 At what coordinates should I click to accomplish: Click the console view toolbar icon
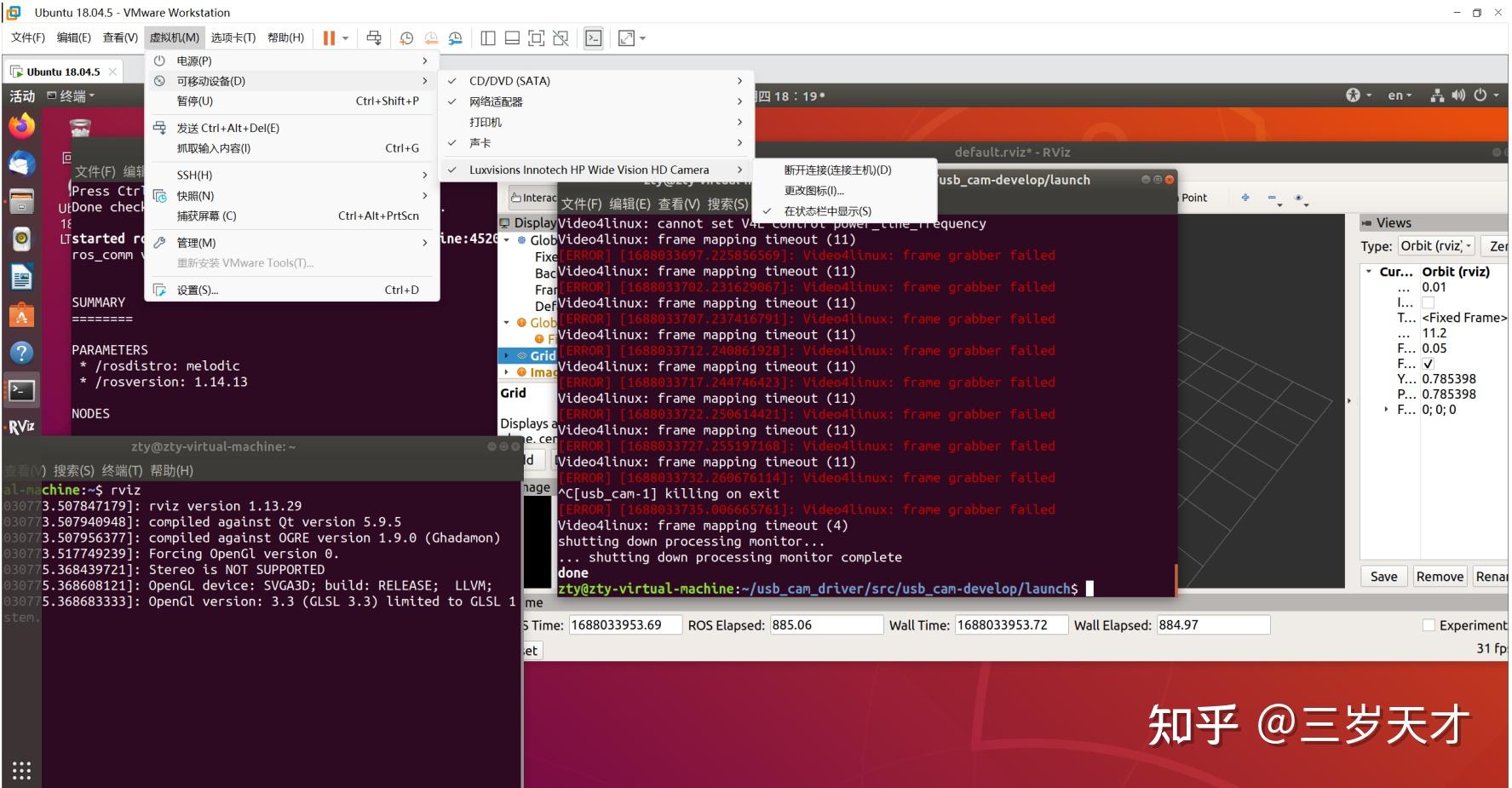[594, 38]
